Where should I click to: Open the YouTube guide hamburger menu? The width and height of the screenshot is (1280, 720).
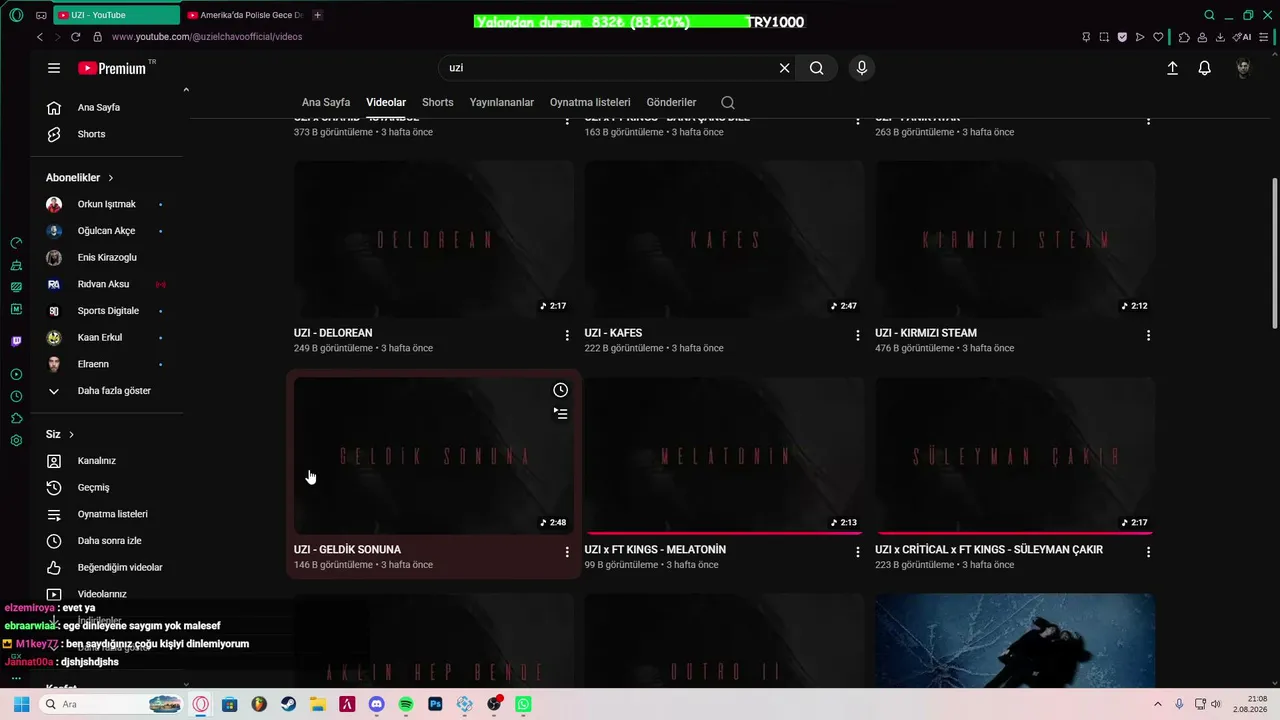click(x=54, y=68)
